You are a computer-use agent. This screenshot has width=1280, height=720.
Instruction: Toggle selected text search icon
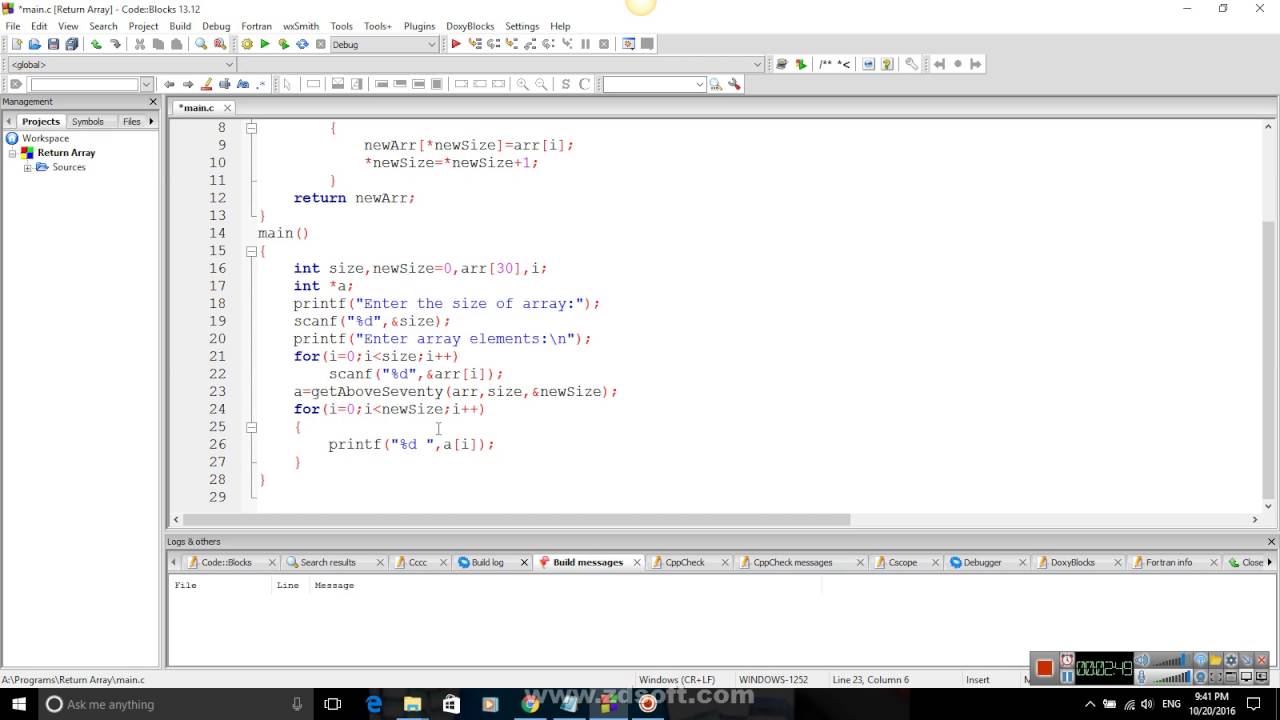tap(225, 84)
